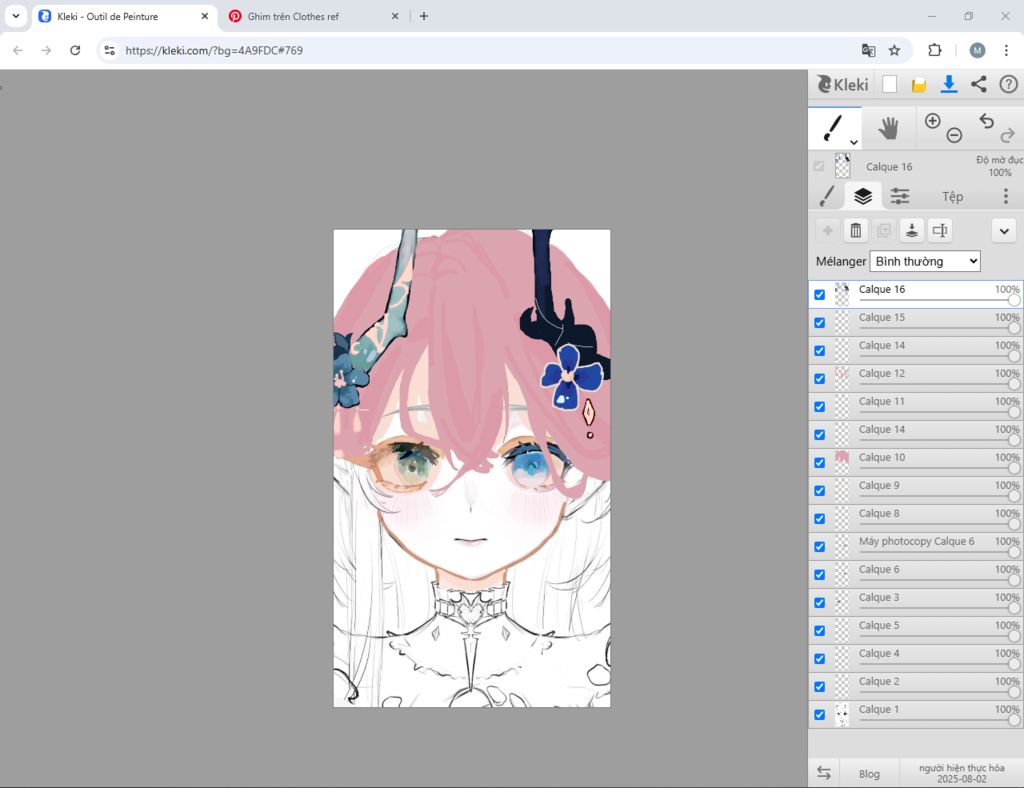
Task: Open the Blog link
Action: click(869, 774)
